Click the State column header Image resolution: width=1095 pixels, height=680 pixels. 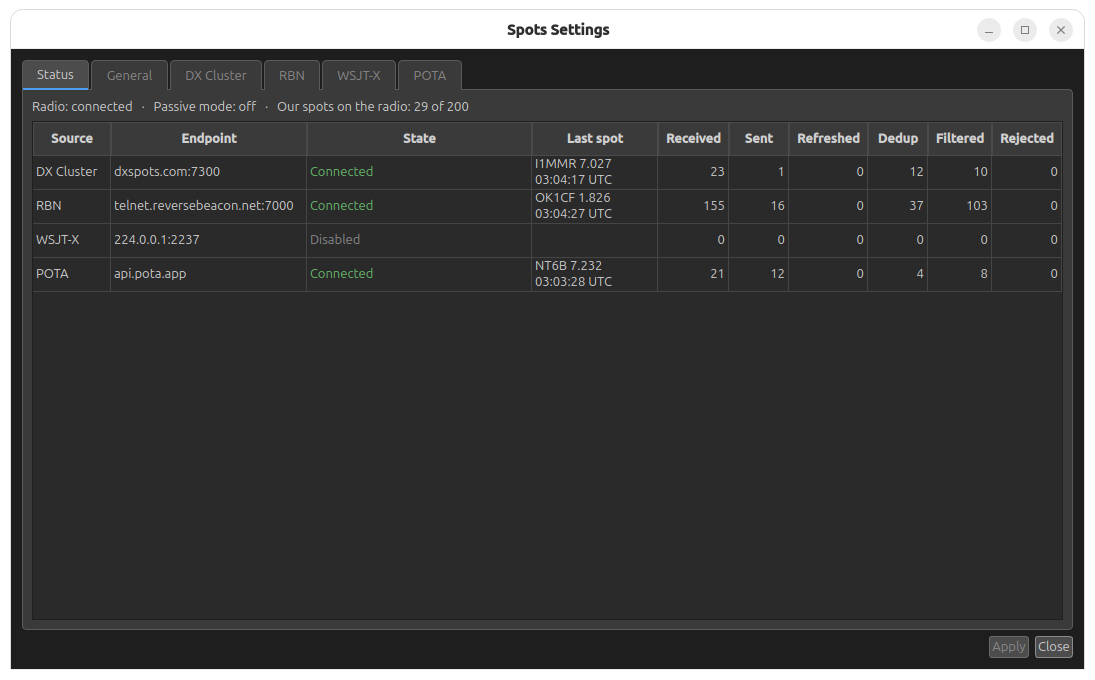(419, 138)
